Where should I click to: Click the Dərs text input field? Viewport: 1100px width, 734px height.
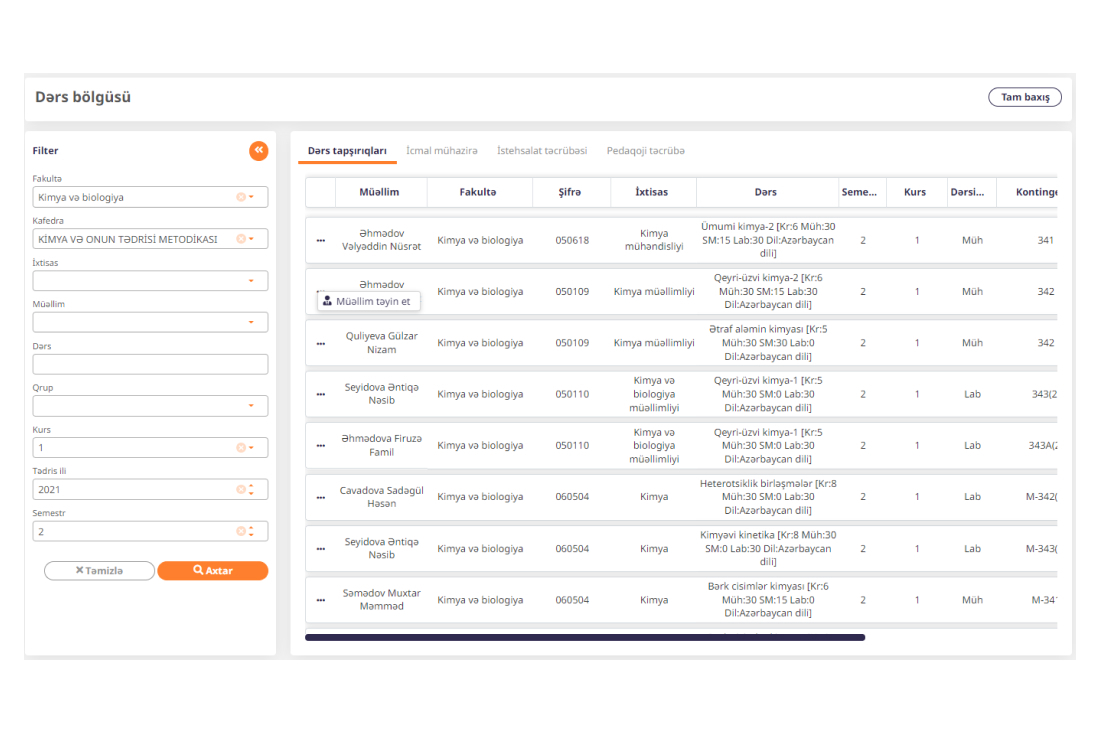pos(150,364)
